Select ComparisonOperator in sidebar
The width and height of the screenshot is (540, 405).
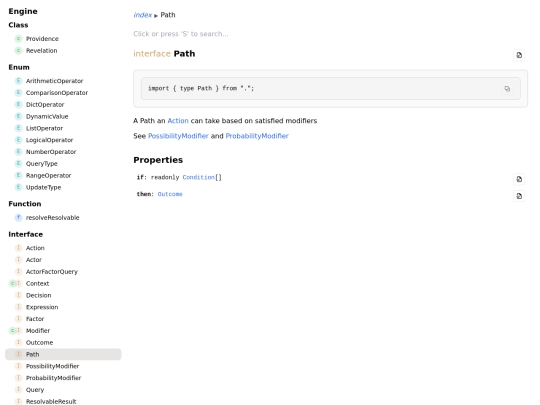[x=57, y=93]
